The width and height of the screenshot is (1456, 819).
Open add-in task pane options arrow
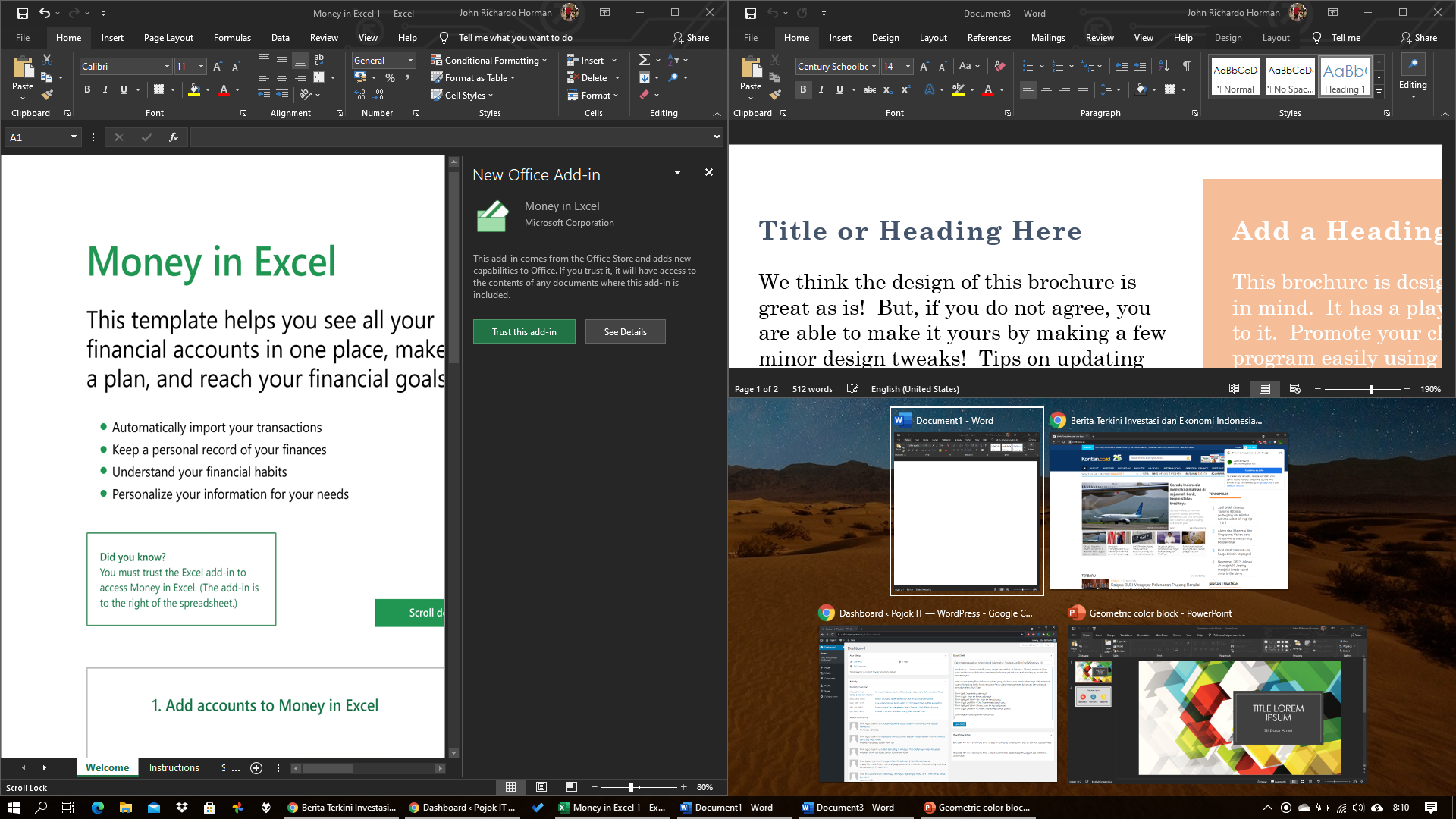click(677, 172)
